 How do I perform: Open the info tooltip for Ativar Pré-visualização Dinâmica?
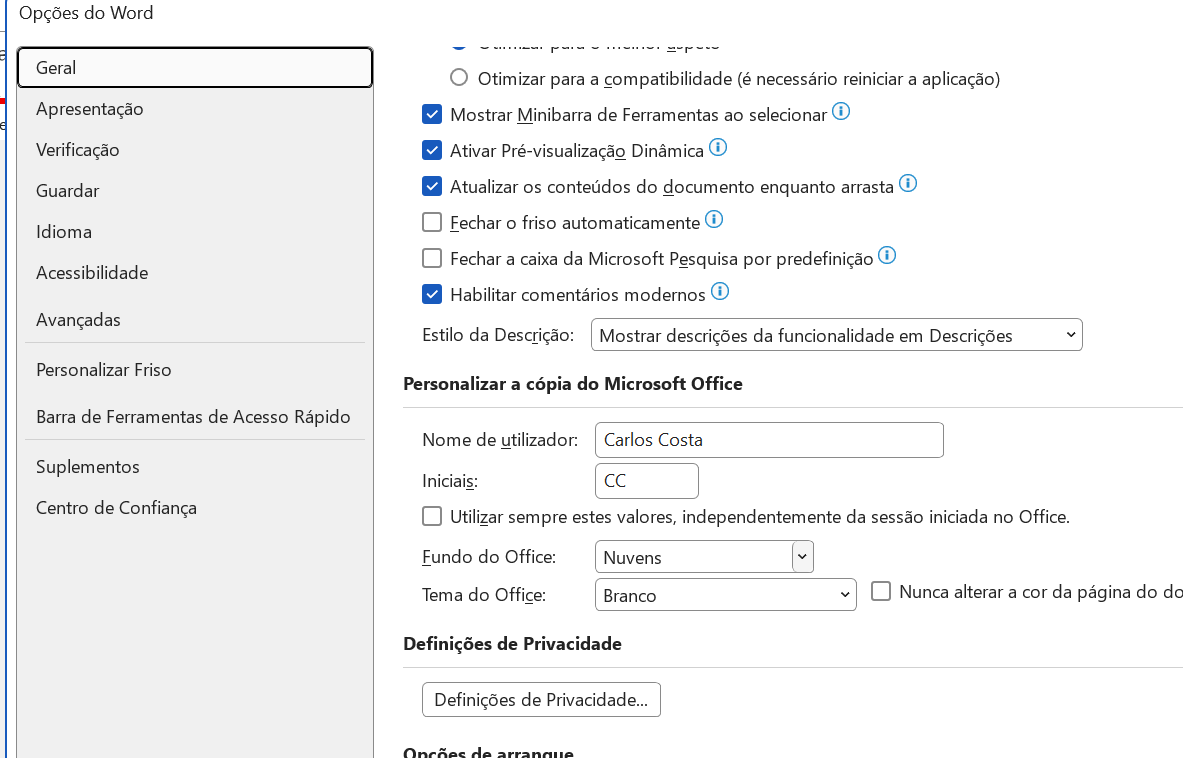coord(717,147)
